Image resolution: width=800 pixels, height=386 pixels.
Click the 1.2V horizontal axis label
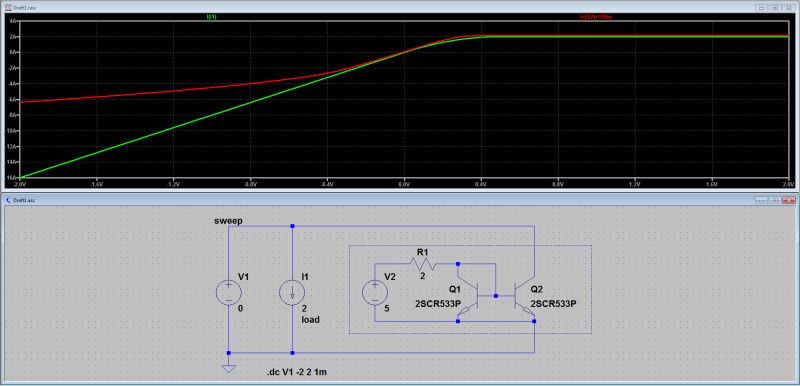pos(635,184)
